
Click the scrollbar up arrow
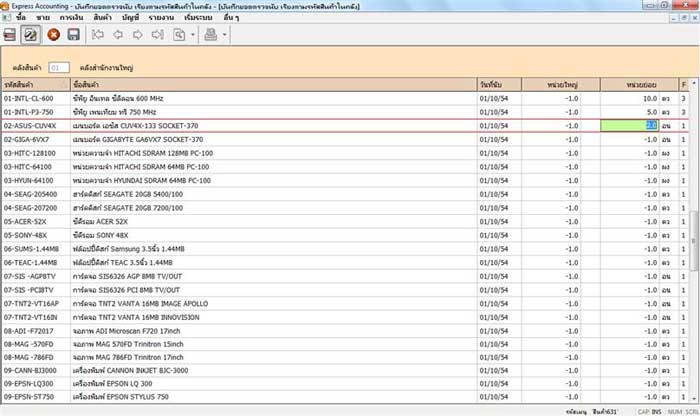[x=693, y=83]
